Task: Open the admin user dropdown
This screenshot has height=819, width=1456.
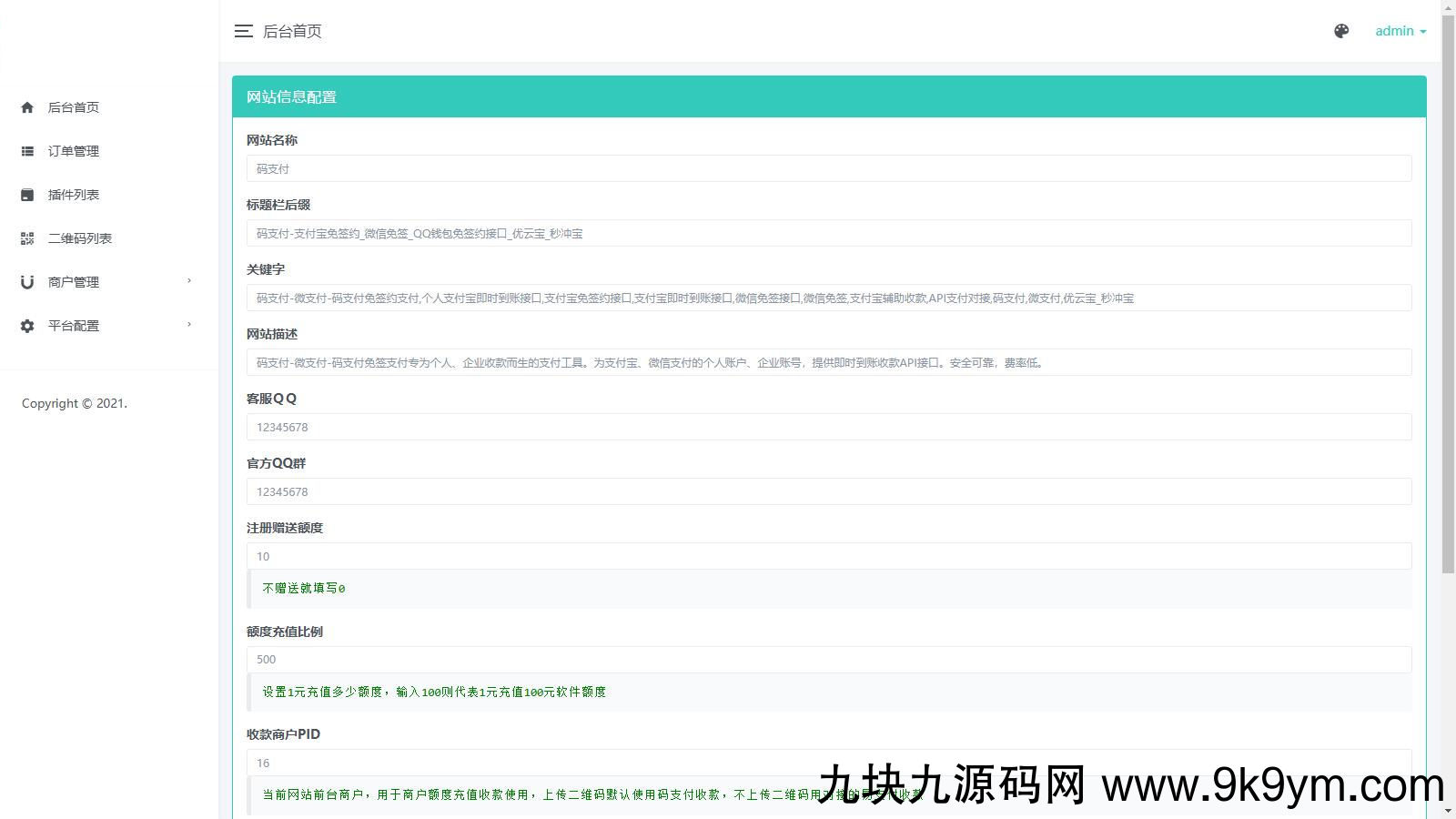Action: tap(1400, 31)
